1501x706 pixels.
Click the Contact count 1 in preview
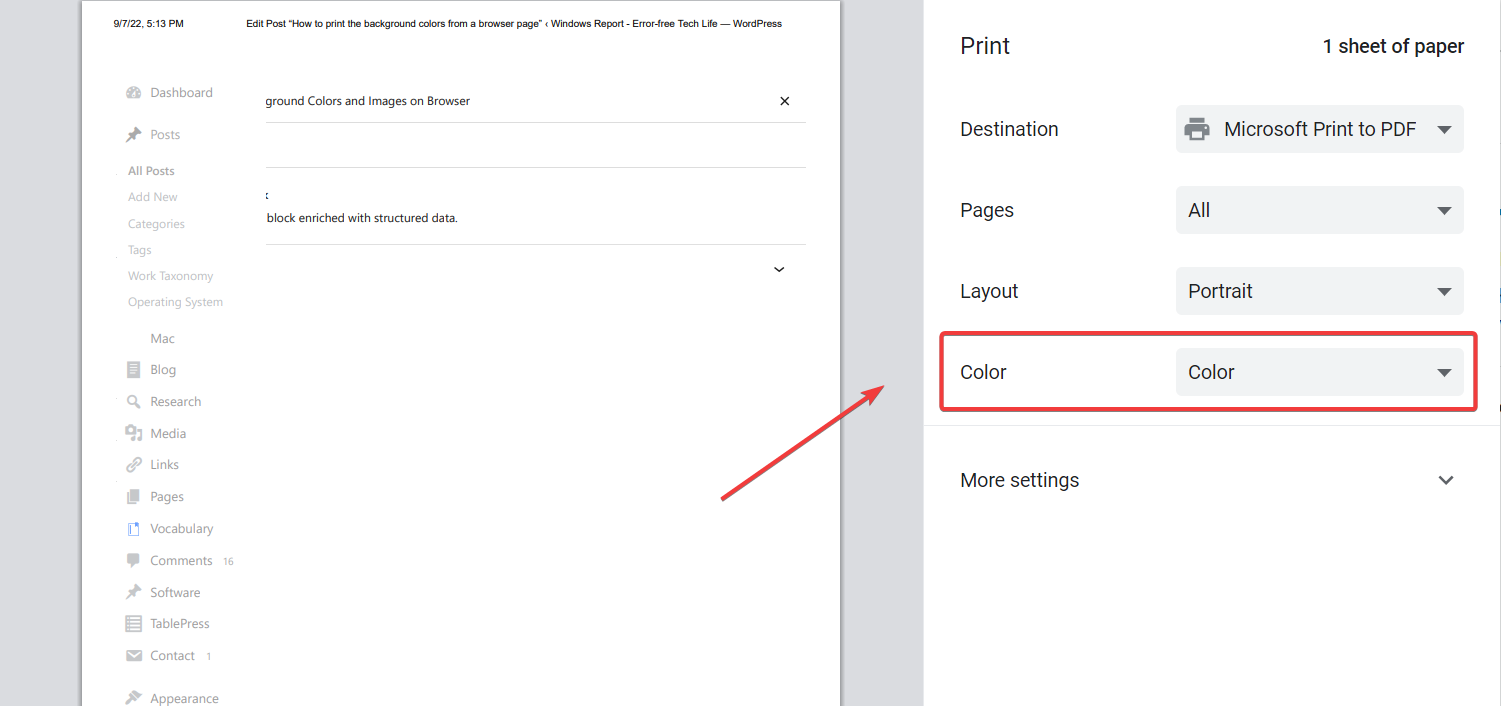209,657
